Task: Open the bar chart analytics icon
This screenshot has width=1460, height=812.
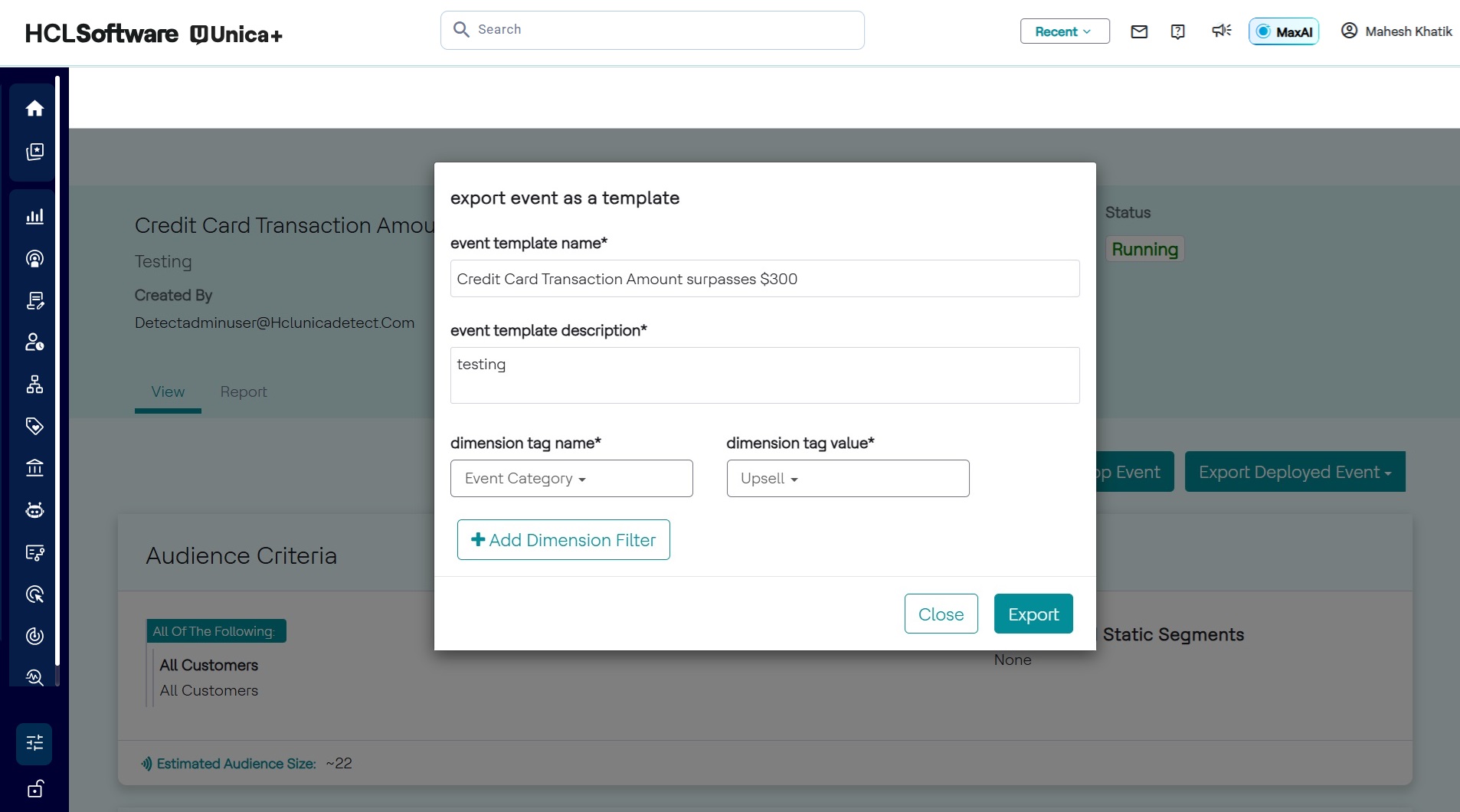Action: pos(34,216)
